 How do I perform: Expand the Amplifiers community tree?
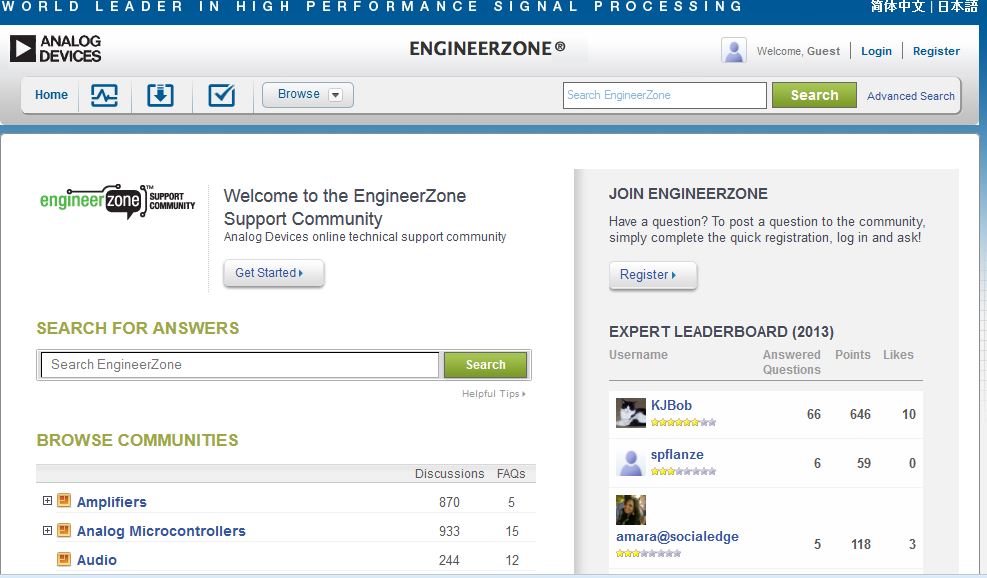click(47, 501)
